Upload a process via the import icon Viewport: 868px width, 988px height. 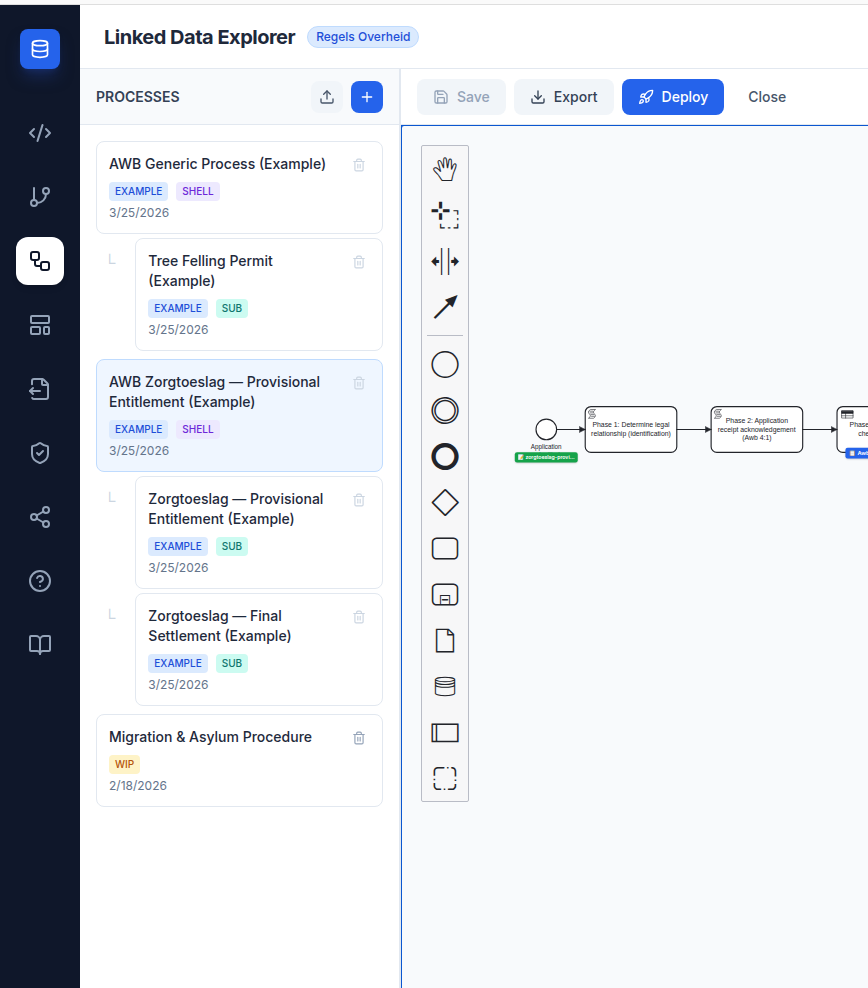coord(327,97)
